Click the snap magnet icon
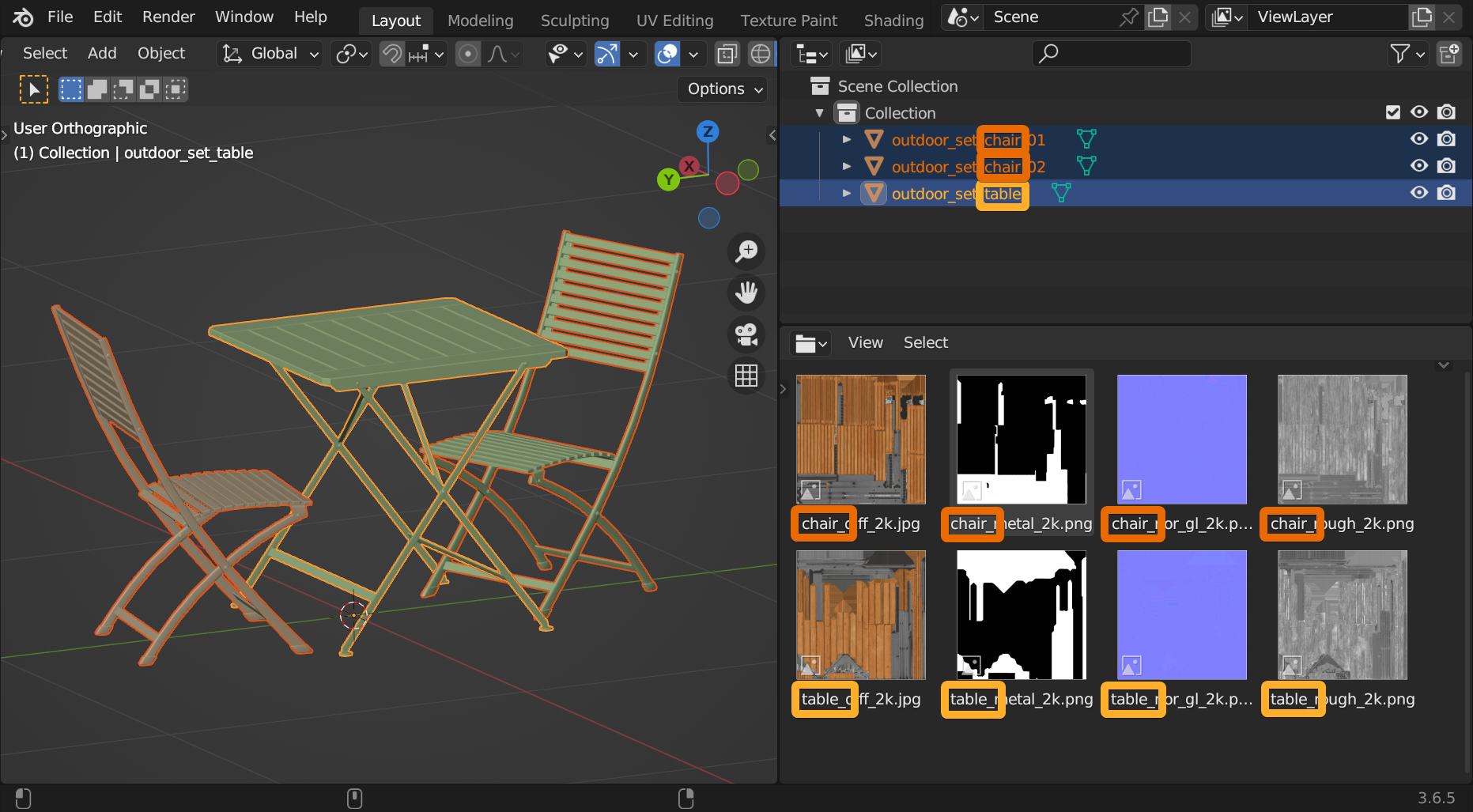Image resolution: width=1473 pixels, height=812 pixels. click(392, 54)
